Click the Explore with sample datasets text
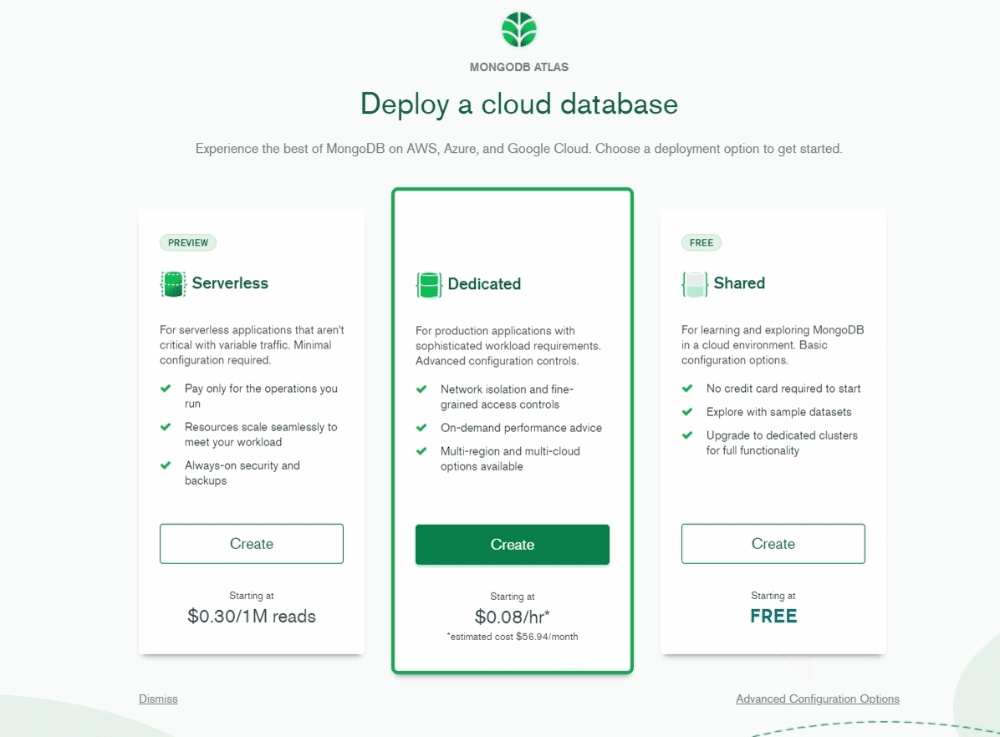Screen dimensions: 1000x737 point(779,412)
